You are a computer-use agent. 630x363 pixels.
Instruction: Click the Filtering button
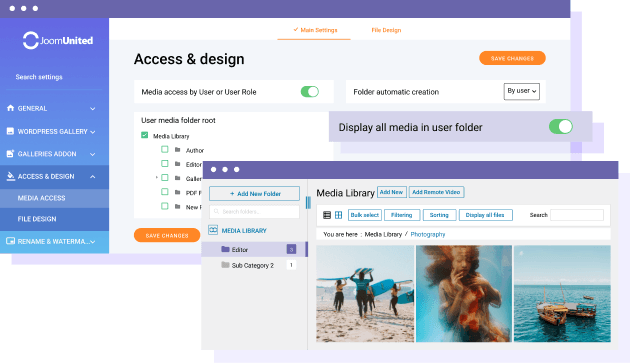(x=402, y=215)
